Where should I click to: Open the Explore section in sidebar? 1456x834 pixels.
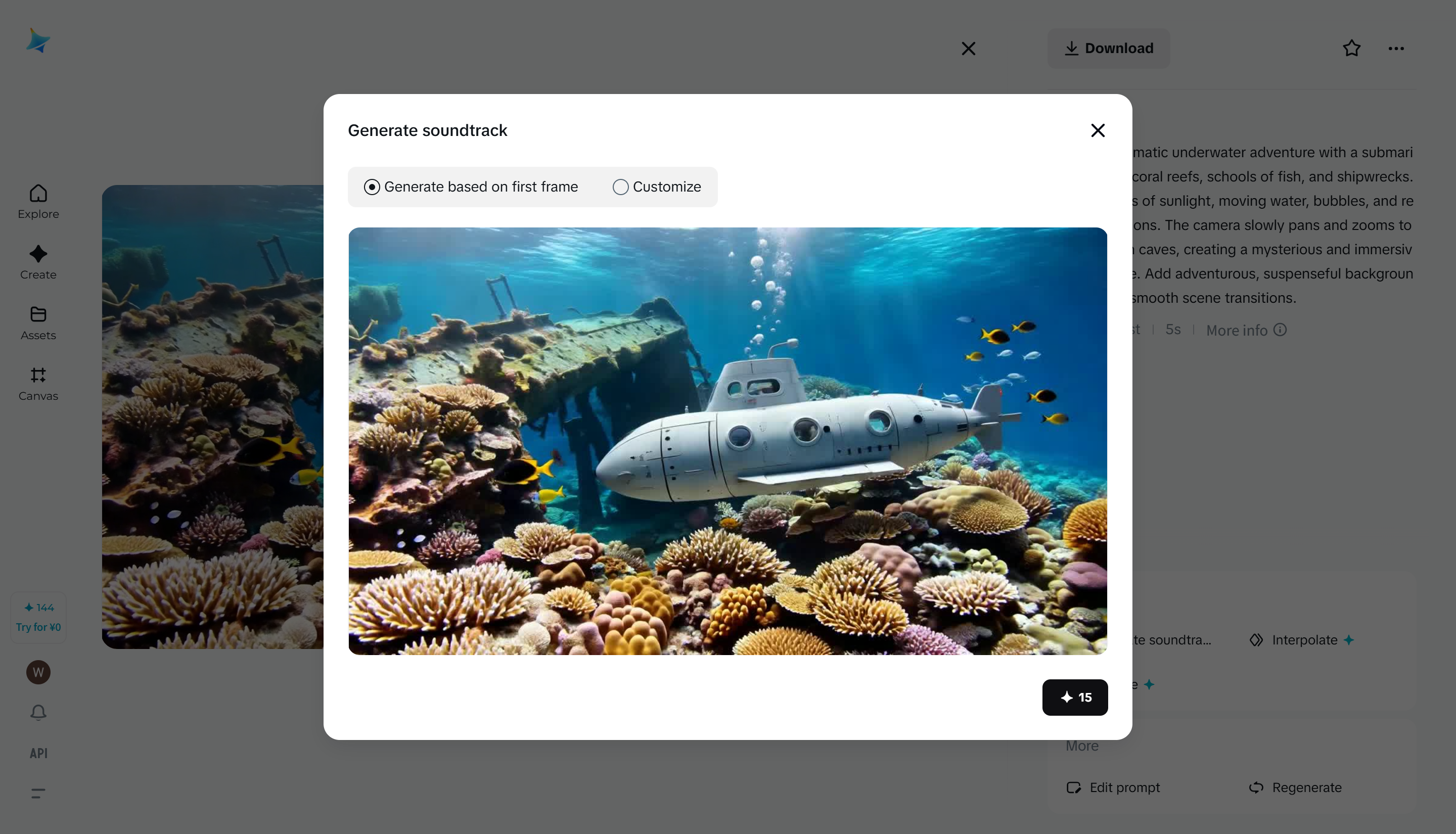[38, 202]
